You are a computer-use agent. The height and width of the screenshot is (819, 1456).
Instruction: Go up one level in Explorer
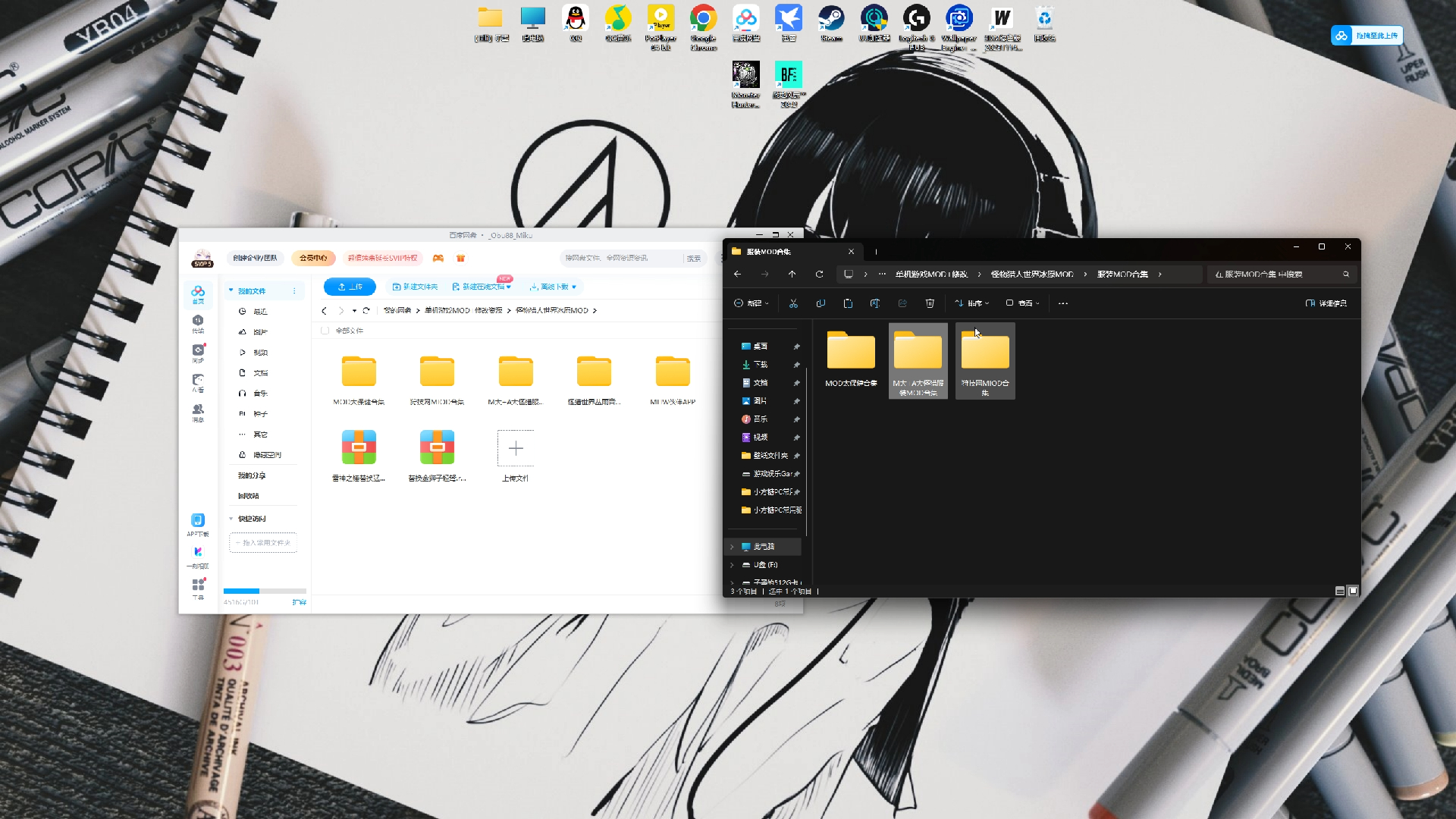pyautogui.click(x=792, y=275)
